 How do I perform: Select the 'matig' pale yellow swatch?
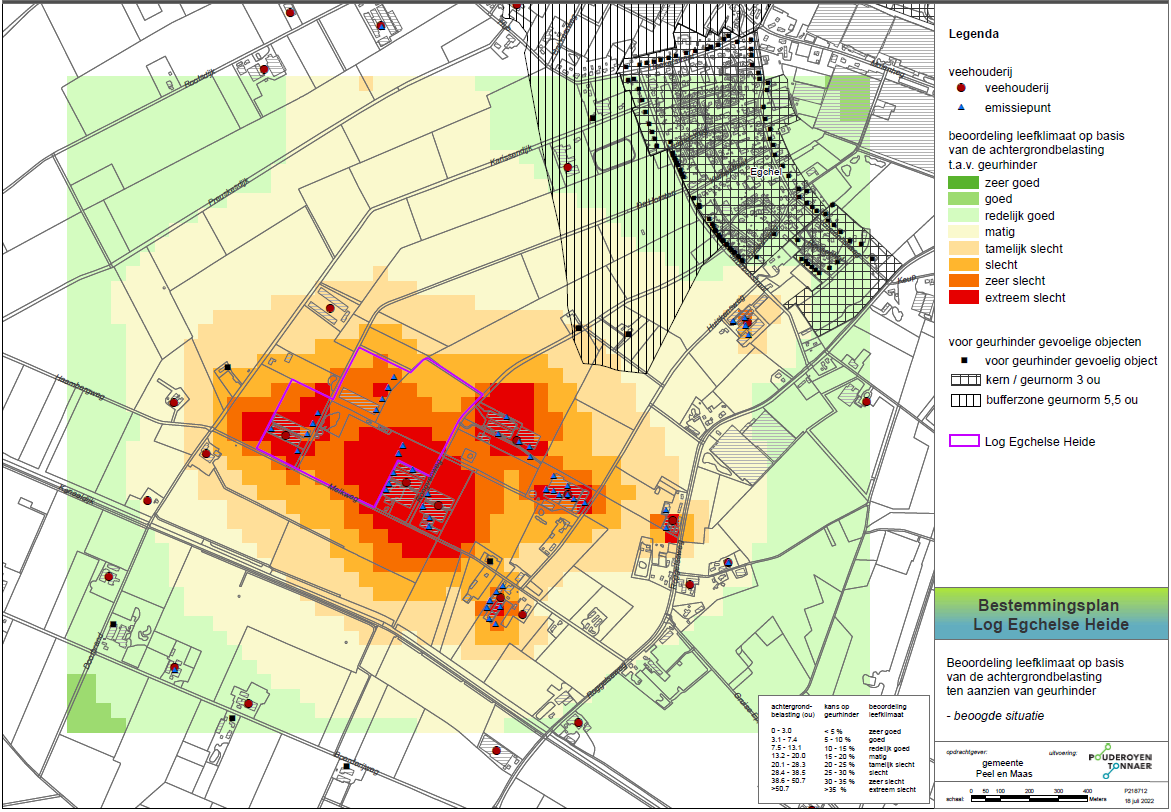pyautogui.click(x=963, y=232)
